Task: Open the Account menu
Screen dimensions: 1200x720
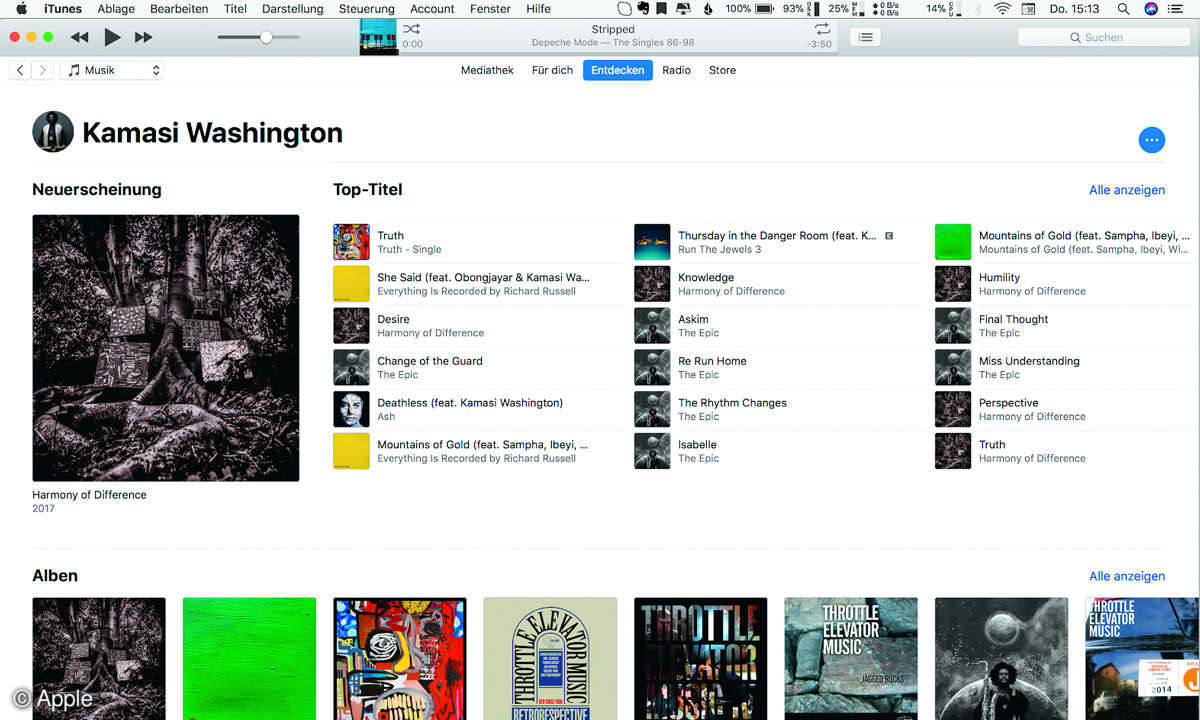Action: click(432, 9)
